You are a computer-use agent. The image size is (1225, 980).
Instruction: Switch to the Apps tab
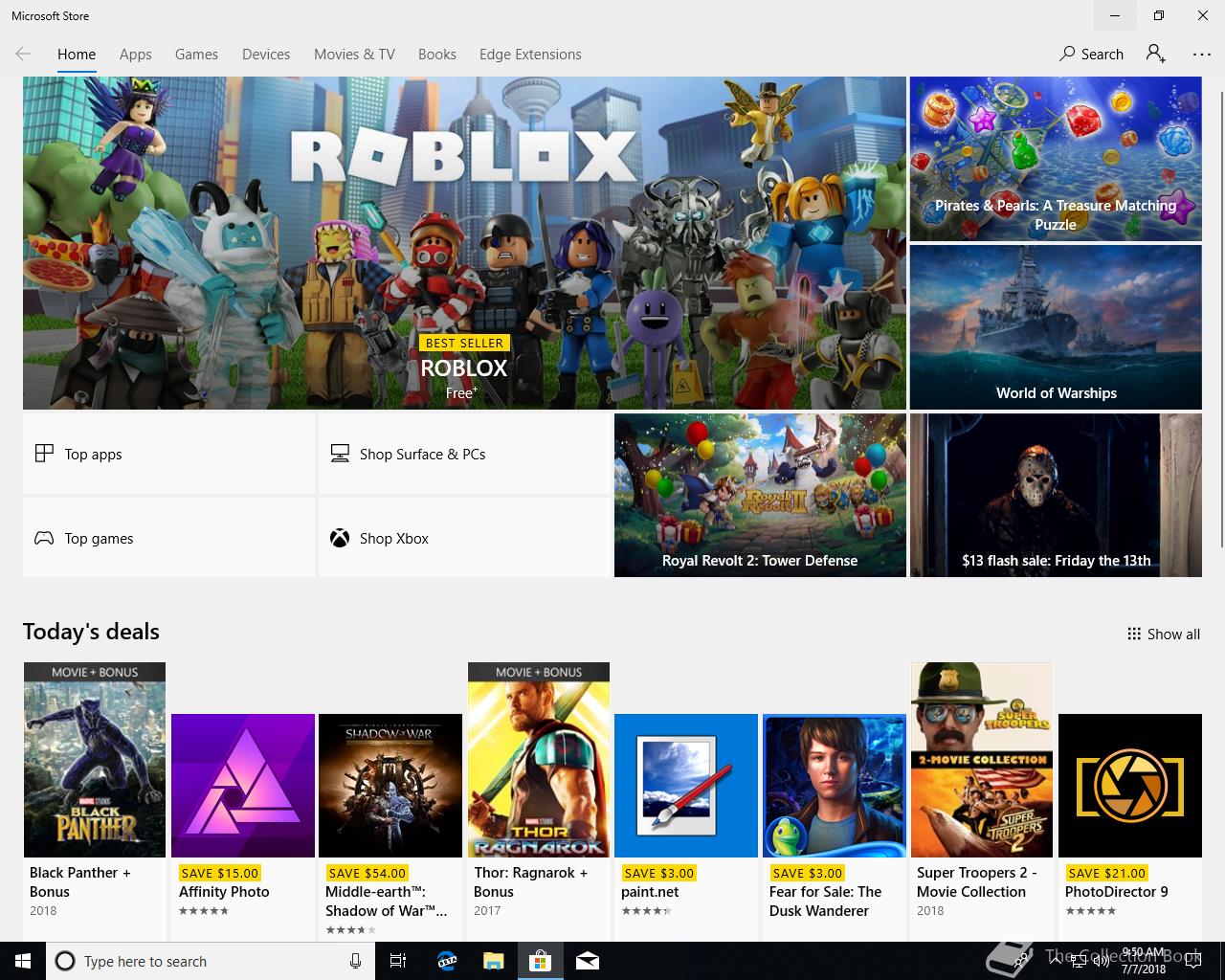click(135, 55)
